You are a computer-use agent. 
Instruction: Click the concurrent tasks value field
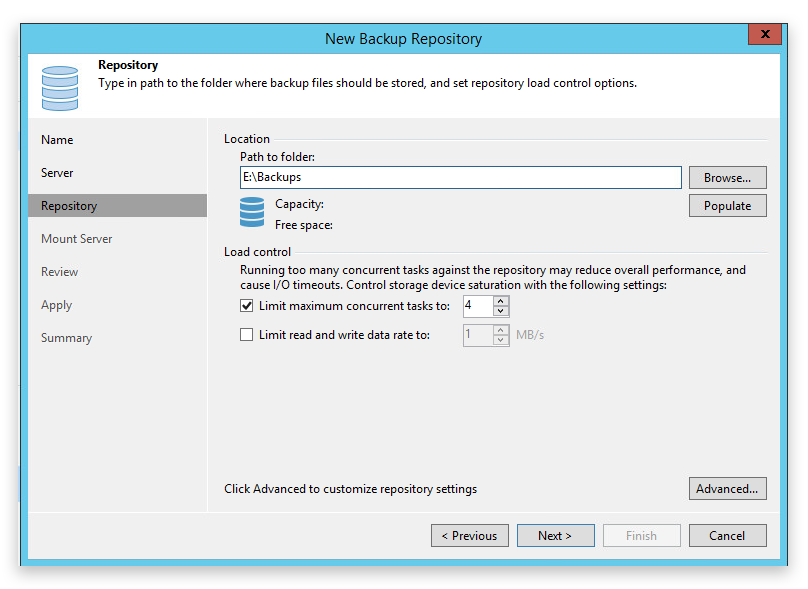478,306
